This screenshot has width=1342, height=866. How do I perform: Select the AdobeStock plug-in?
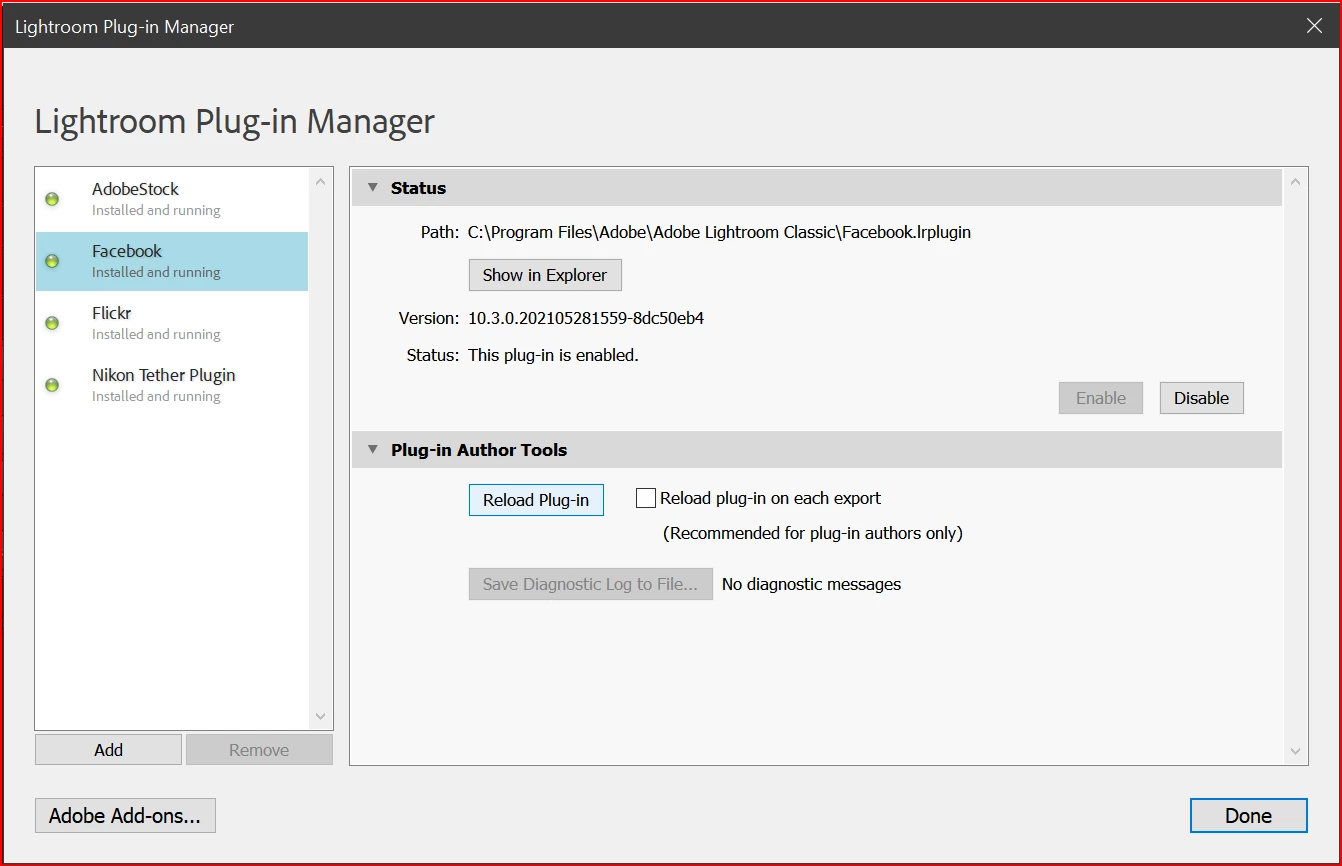(x=172, y=199)
